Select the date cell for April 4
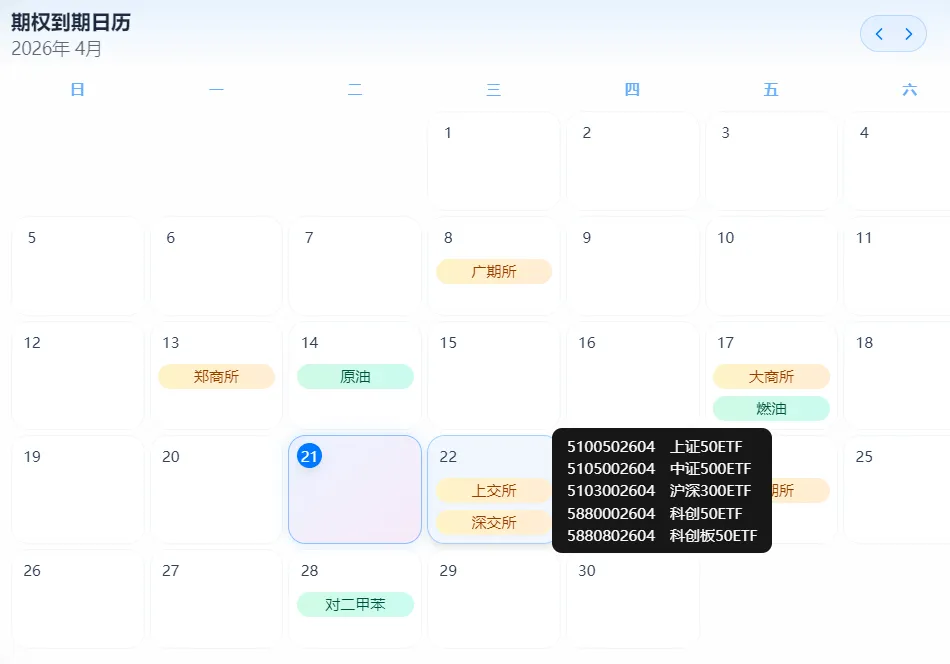Screen dimensions: 950x664 tap(897, 161)
